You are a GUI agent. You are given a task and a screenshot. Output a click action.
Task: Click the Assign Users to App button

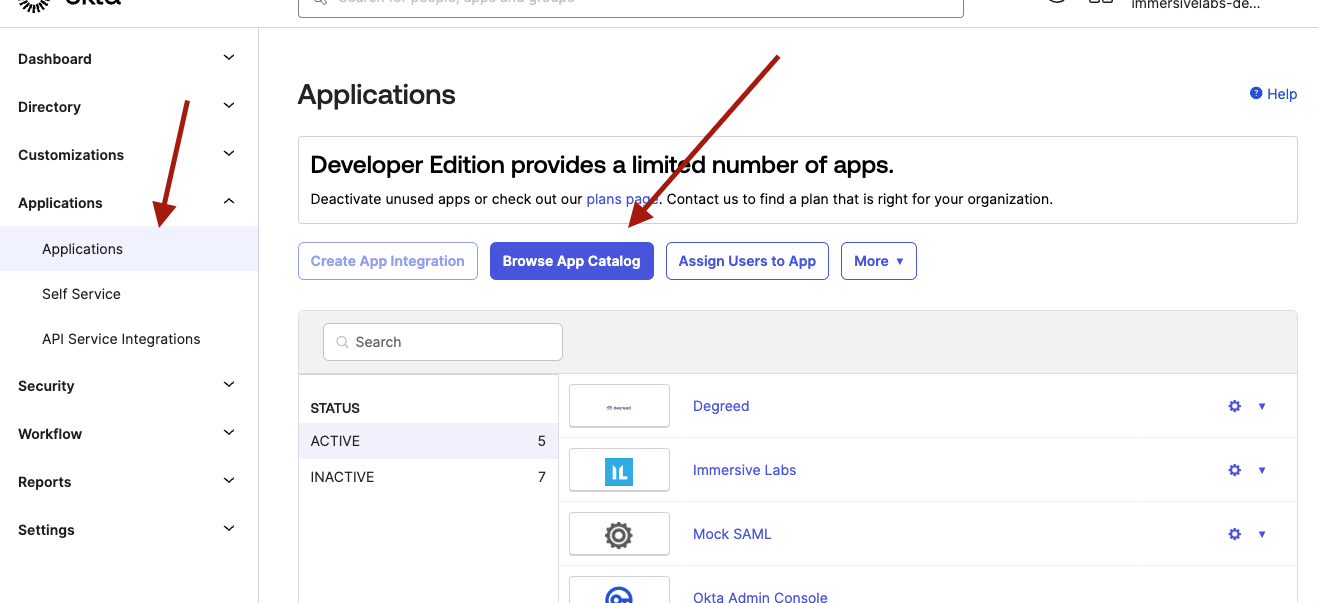click(x=747, y=261)
